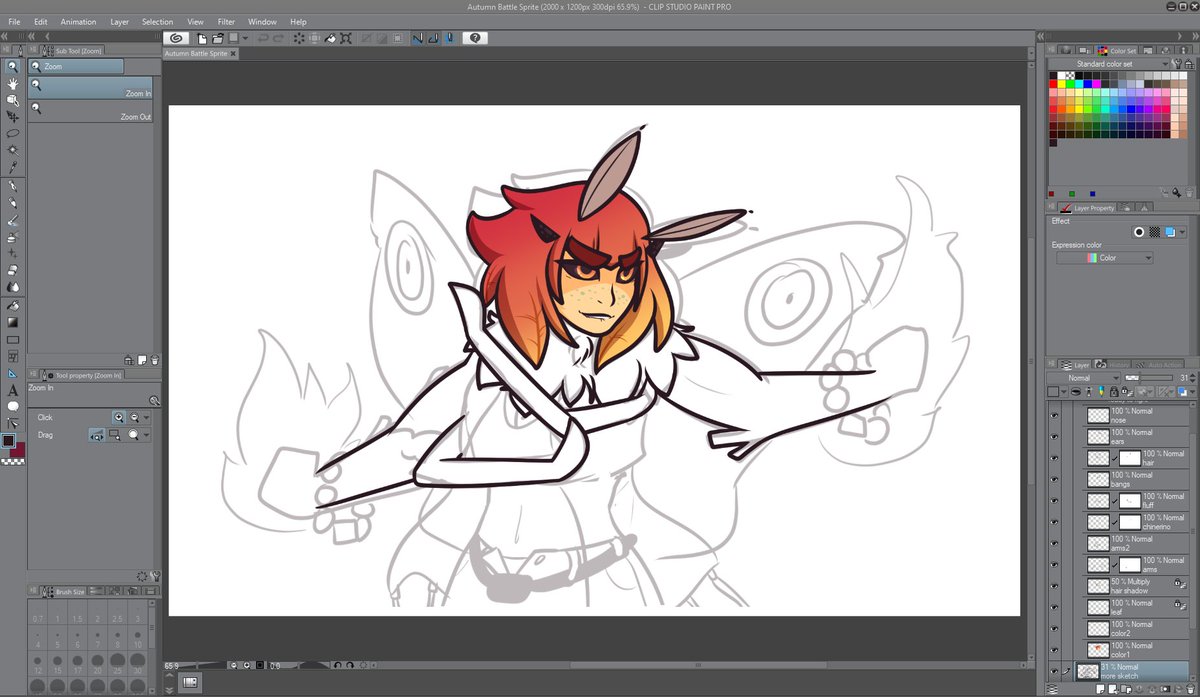The height and width of the screenshot is (698, 1200).
Task: Select the Figure rectangle tool
Action: pyautogui.click(x=13, y=339)
